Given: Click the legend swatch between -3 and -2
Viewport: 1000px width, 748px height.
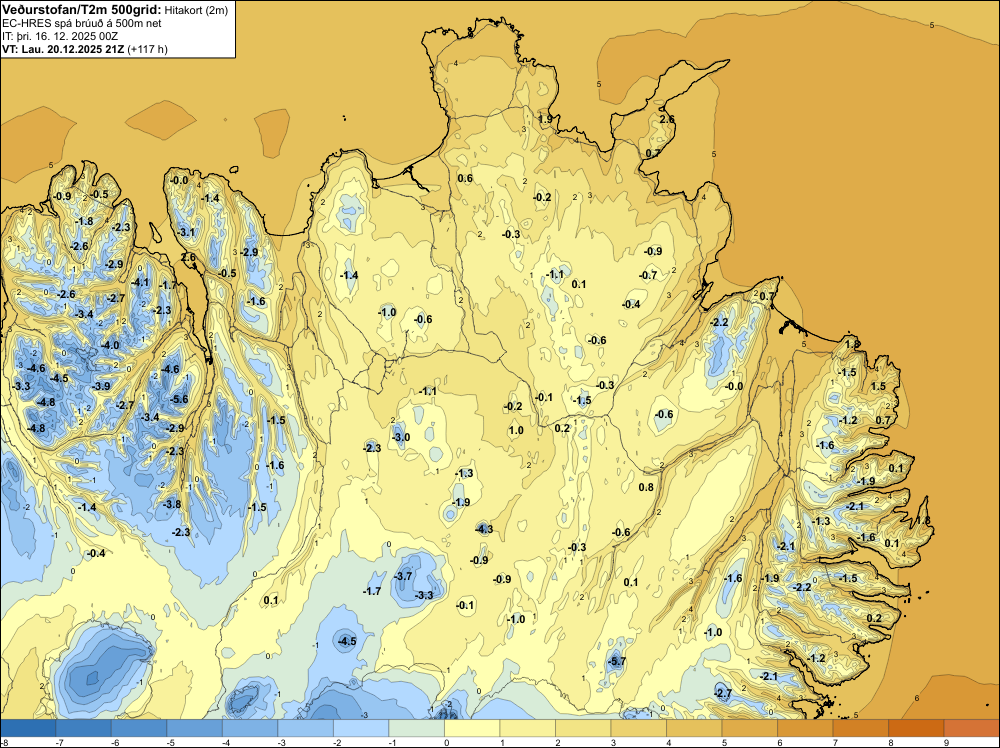Looking at the screenshot, I should 305,728.
